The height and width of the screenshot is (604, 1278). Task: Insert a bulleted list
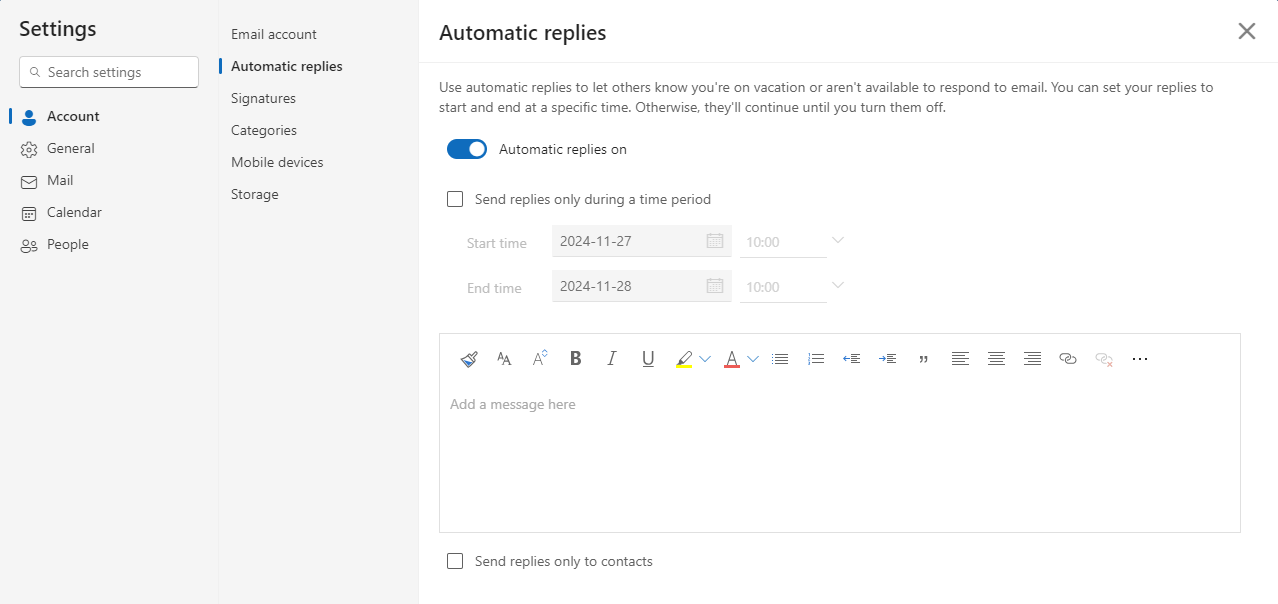tap(780, 359)
